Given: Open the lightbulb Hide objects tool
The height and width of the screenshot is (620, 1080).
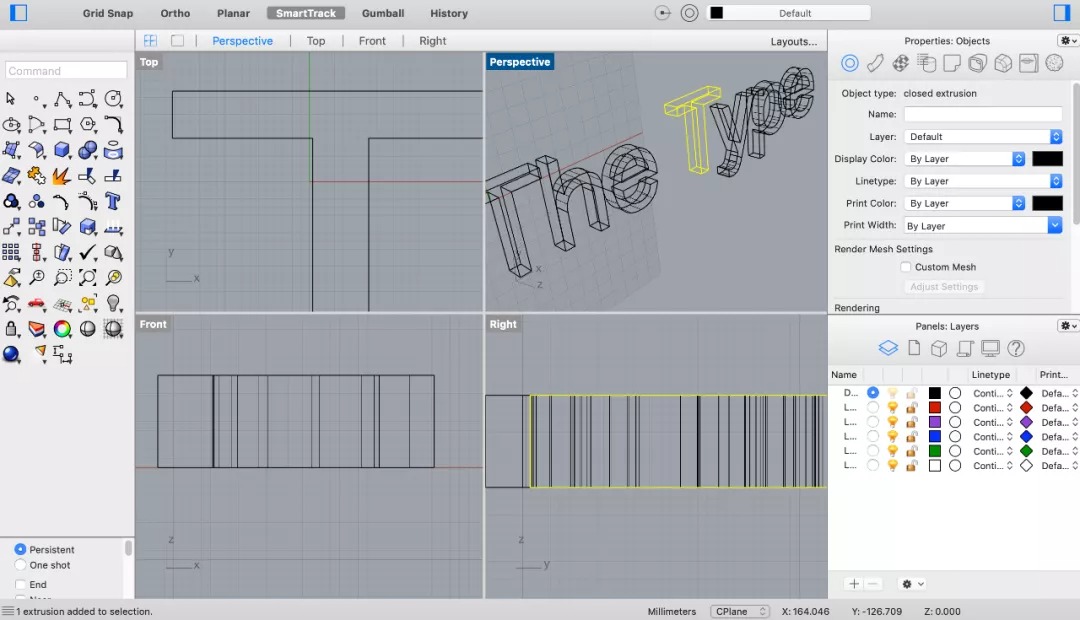Looking at the screenshot, I should 114,303.
